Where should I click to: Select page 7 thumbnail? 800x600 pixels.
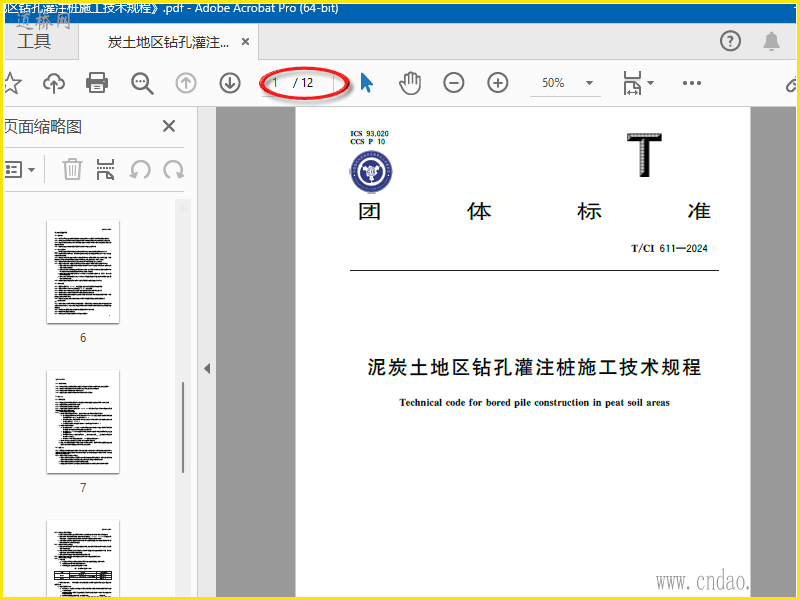point(83,421)
